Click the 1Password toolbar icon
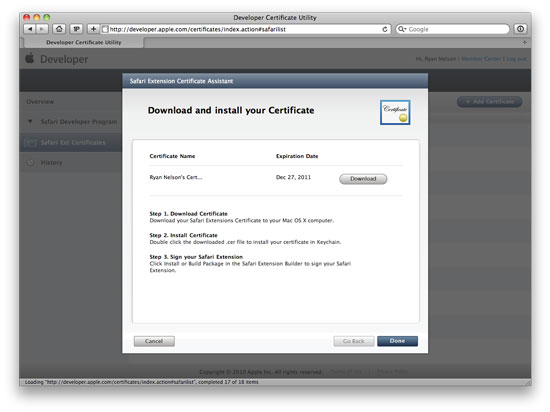550x412 pixels. 76,29
